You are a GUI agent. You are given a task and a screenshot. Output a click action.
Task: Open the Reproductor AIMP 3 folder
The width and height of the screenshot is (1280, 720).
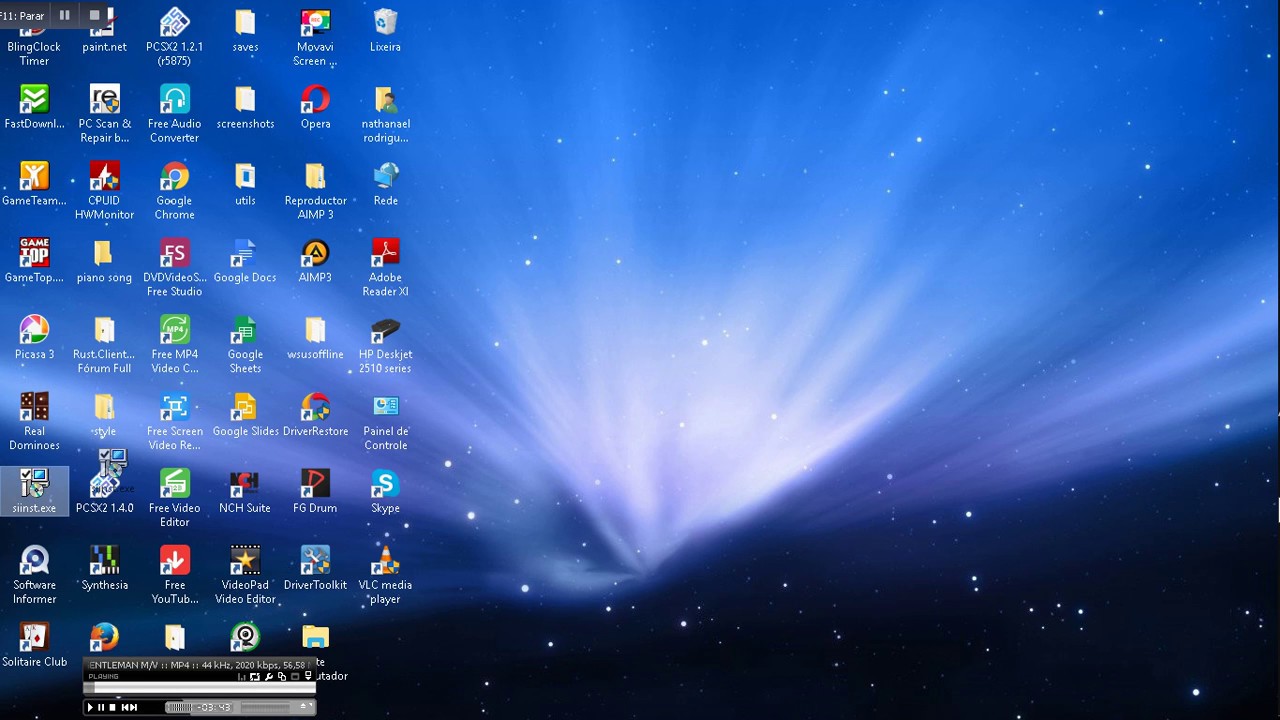315,190
